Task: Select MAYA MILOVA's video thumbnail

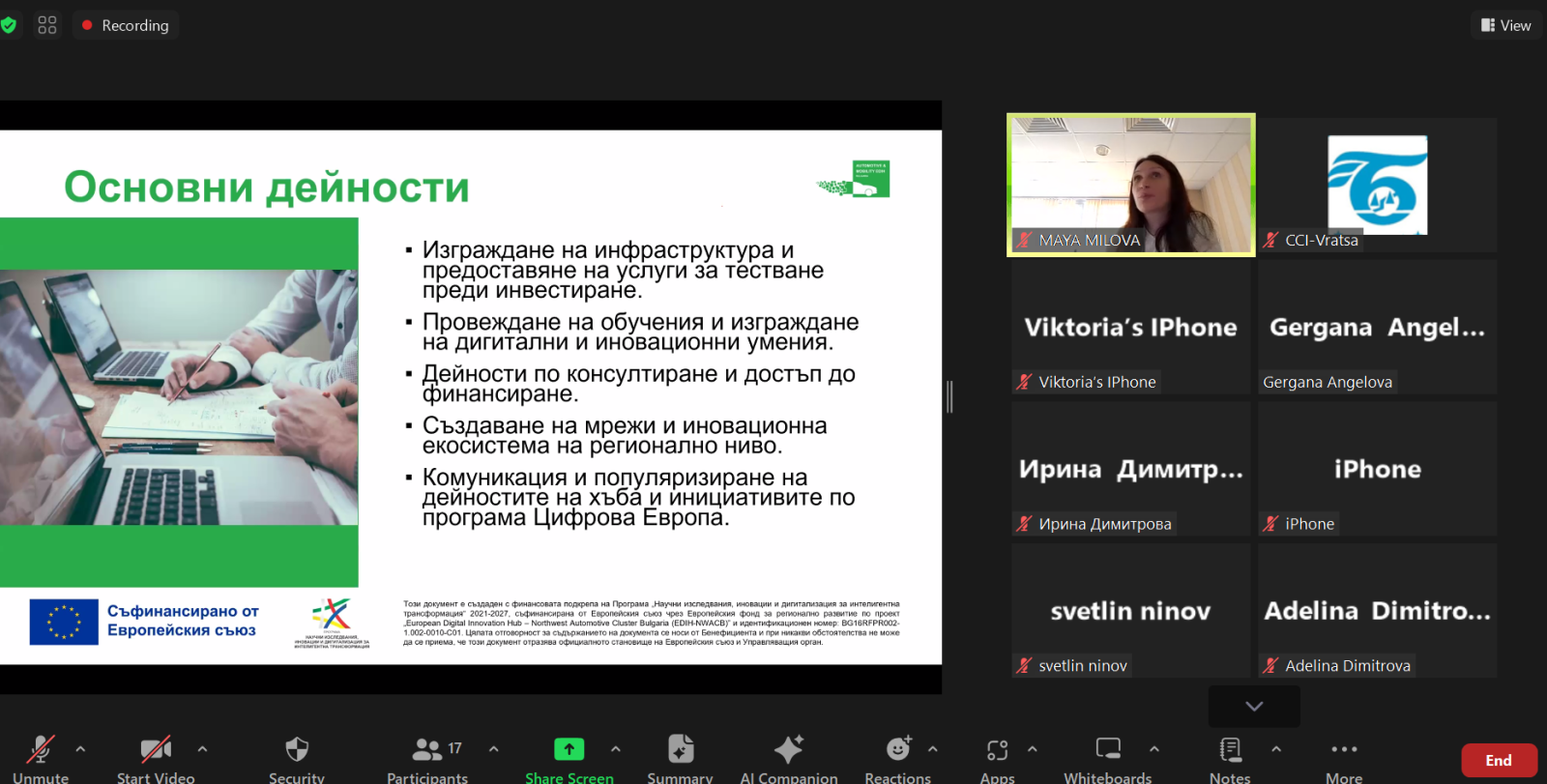Action: tap(1130, 185)
